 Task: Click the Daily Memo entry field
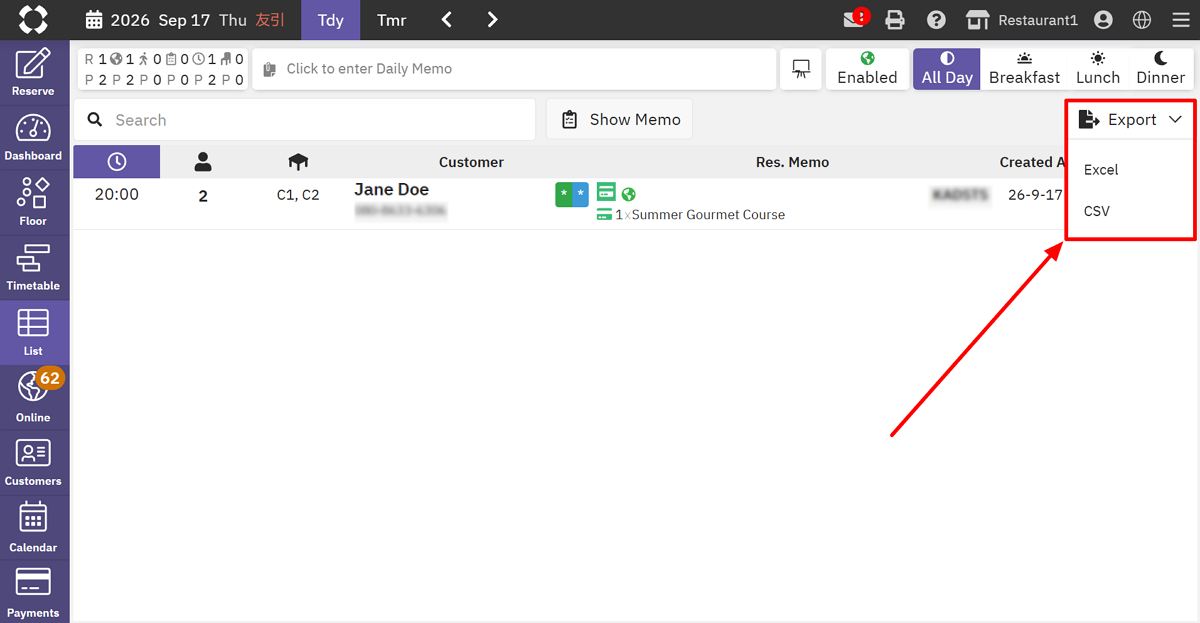click(514, 69)
